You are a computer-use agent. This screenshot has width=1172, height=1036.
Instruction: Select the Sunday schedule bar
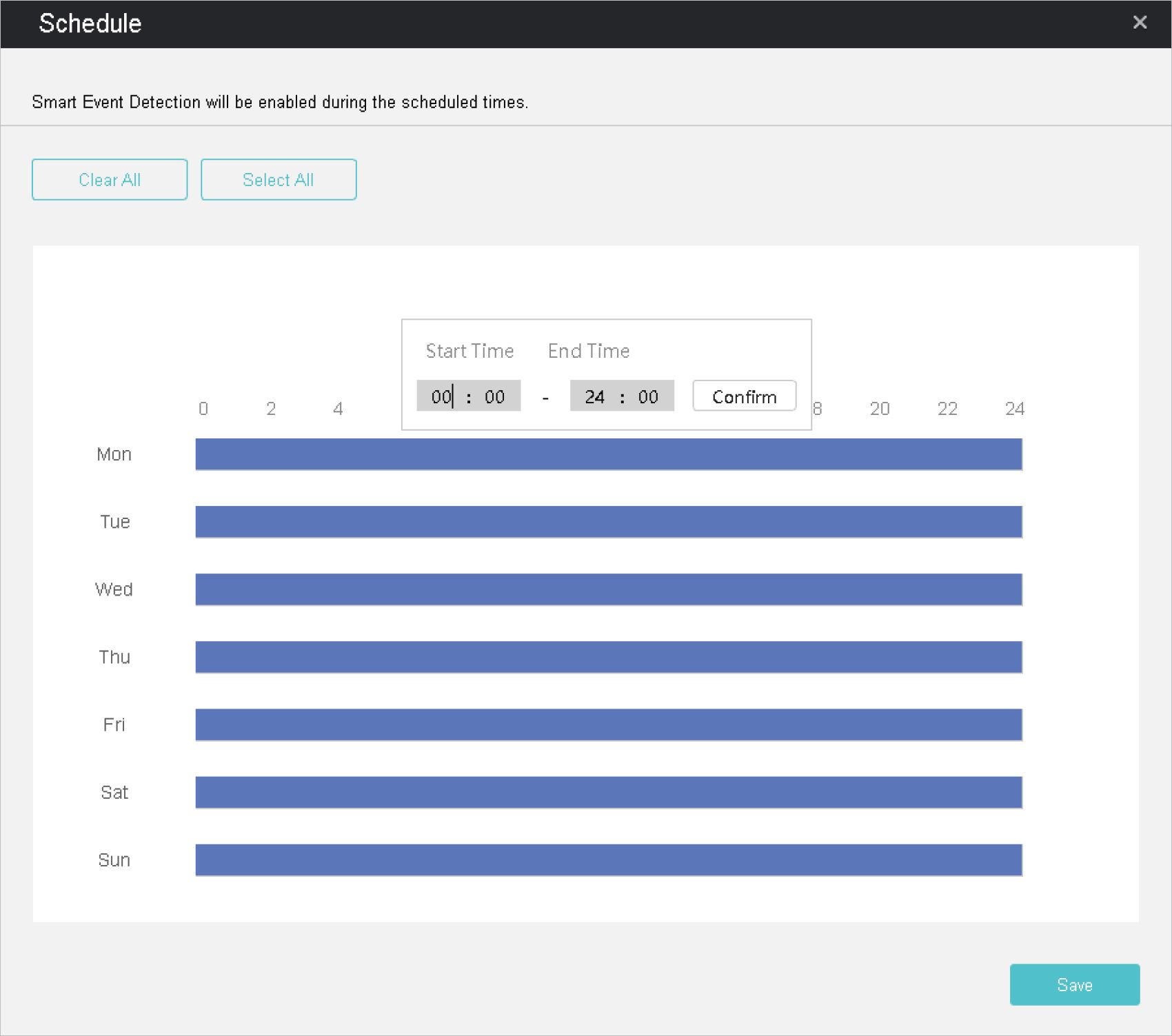608,860
